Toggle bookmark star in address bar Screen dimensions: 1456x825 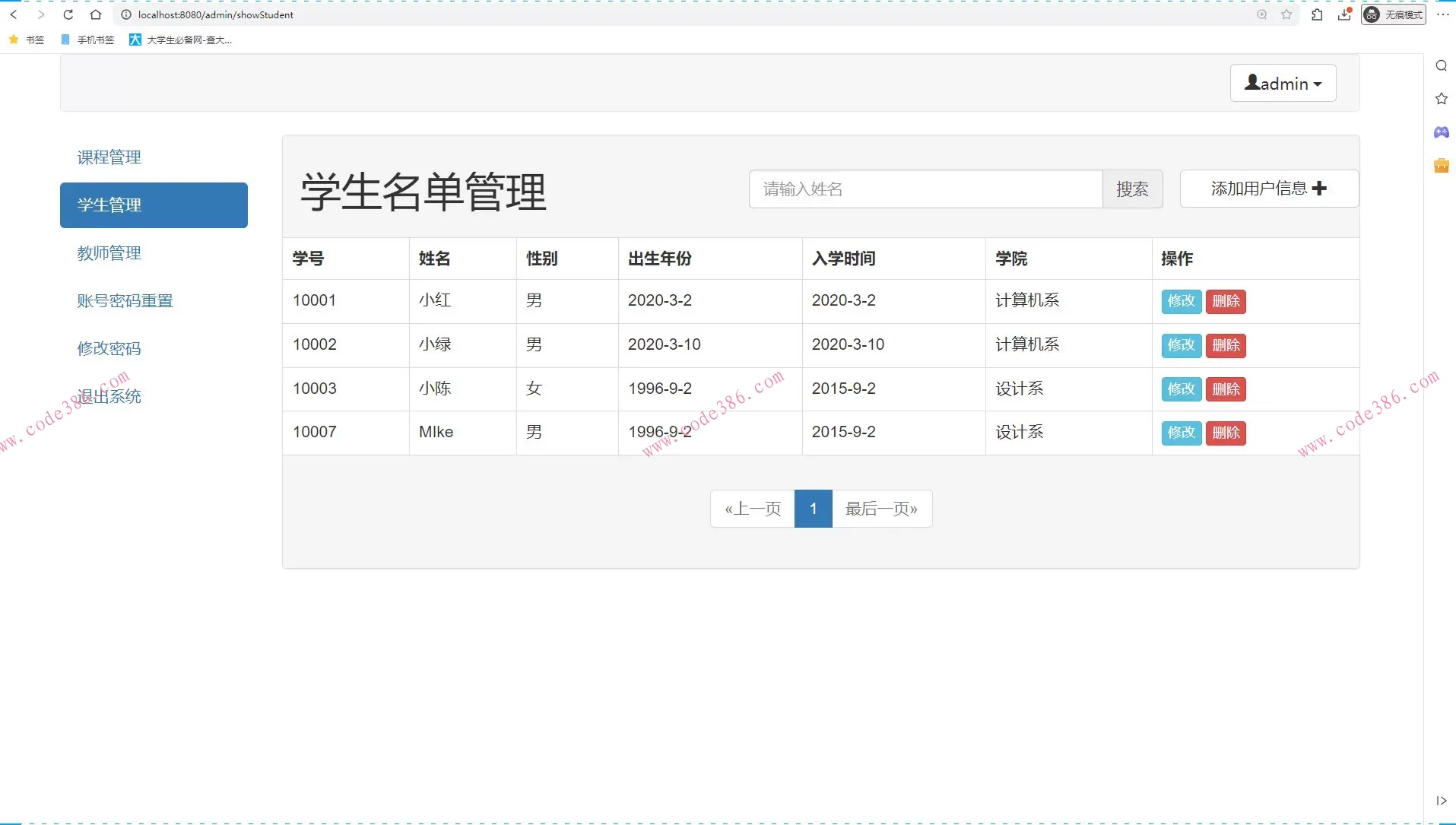pyautogui.click(x=1286, y=14)
